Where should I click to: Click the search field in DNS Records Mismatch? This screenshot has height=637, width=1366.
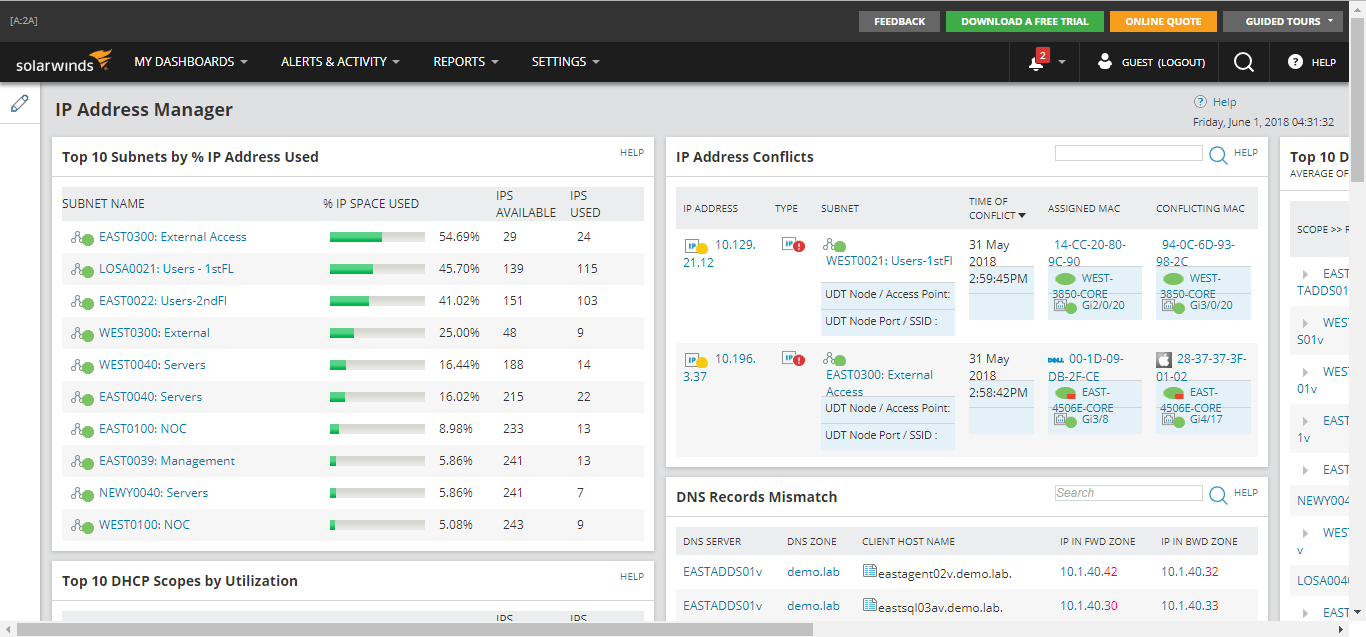tap(1128, 492)
